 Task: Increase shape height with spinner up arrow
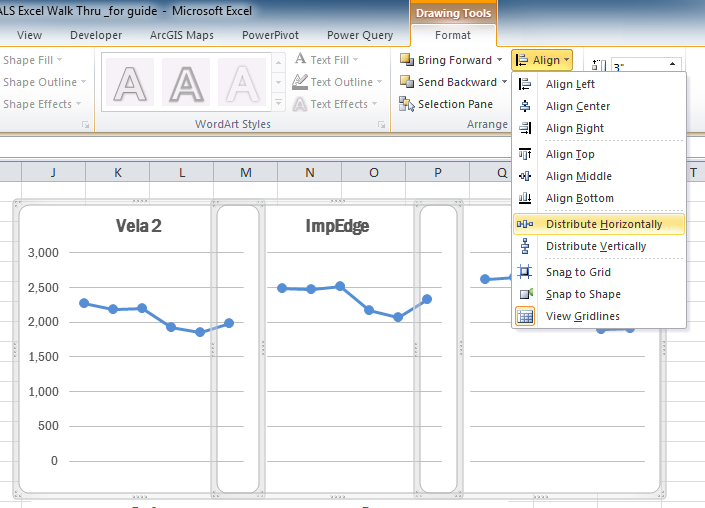tap(673, 63)
